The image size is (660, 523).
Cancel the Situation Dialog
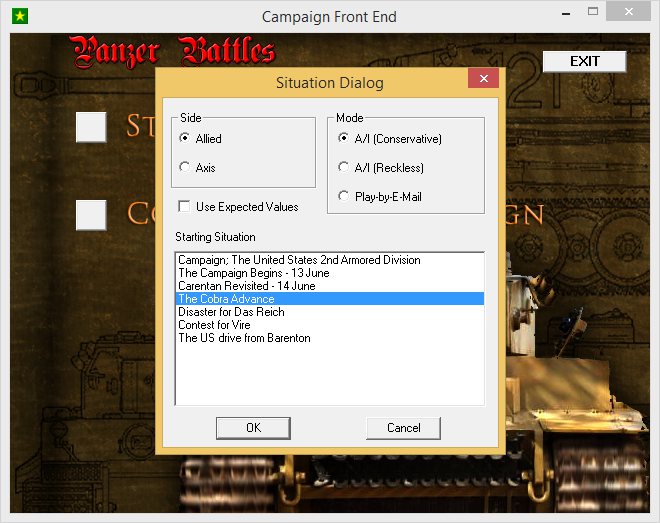point(403,428)
